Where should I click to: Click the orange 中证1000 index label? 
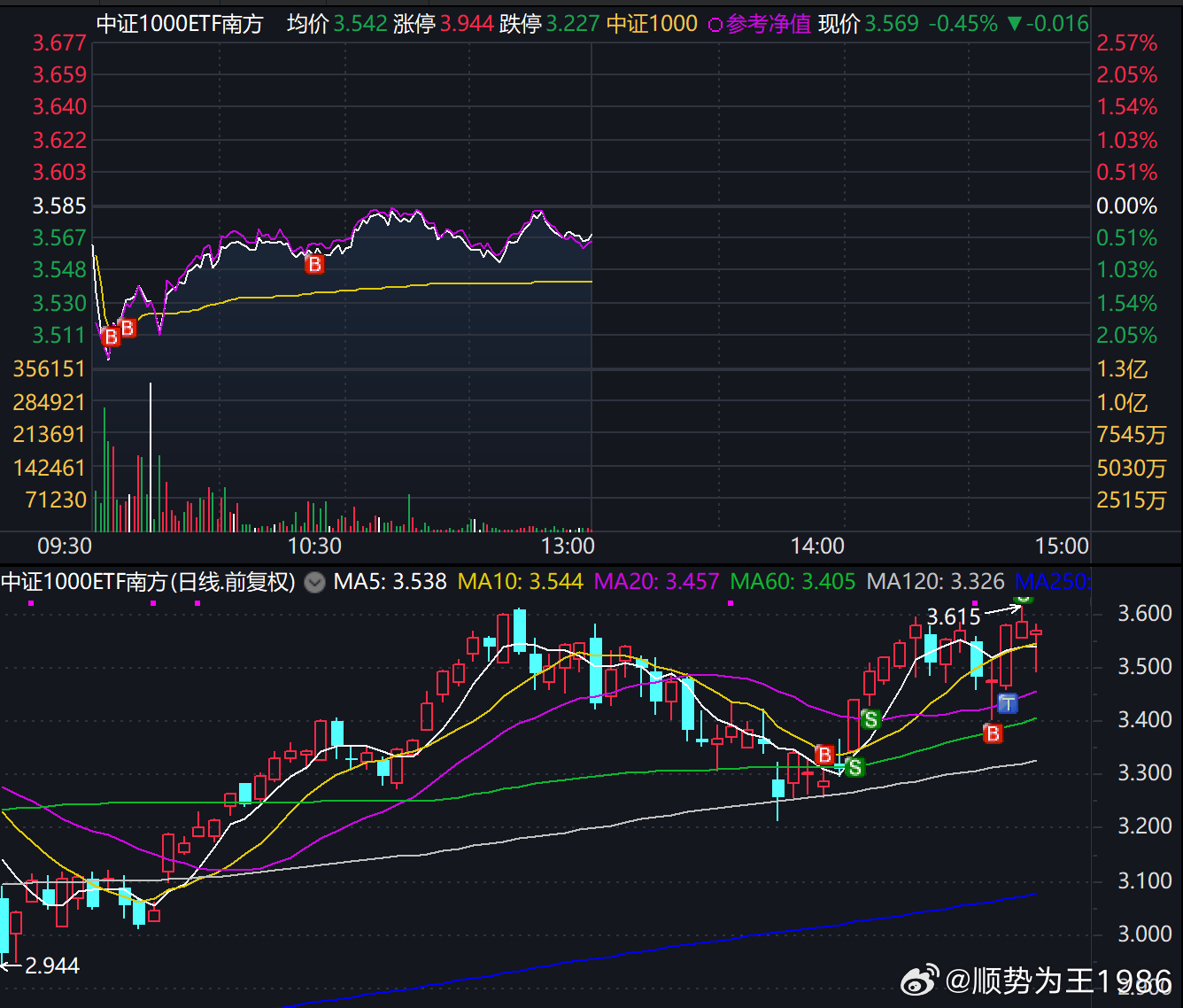tap(652, 24)
